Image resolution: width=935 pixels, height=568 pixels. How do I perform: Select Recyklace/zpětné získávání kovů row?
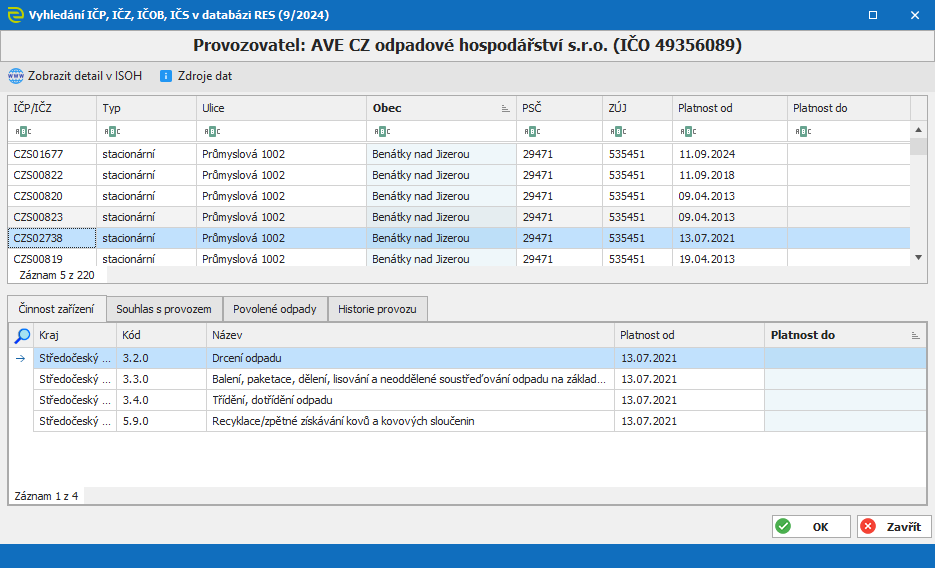pyautogui.click(x=479, y=421)
